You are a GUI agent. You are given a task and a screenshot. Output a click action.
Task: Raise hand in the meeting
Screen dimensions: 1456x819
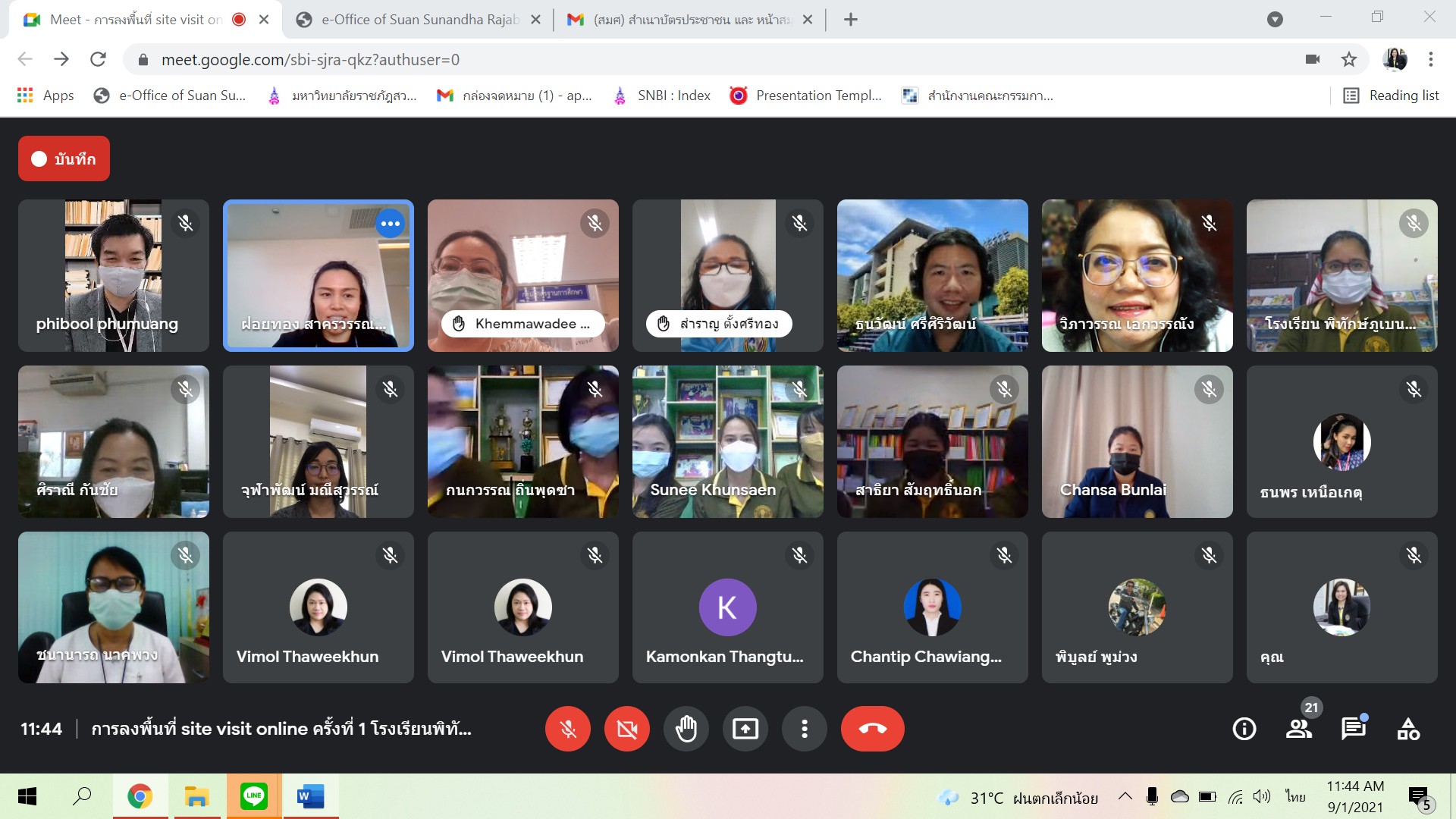(686, 729)
